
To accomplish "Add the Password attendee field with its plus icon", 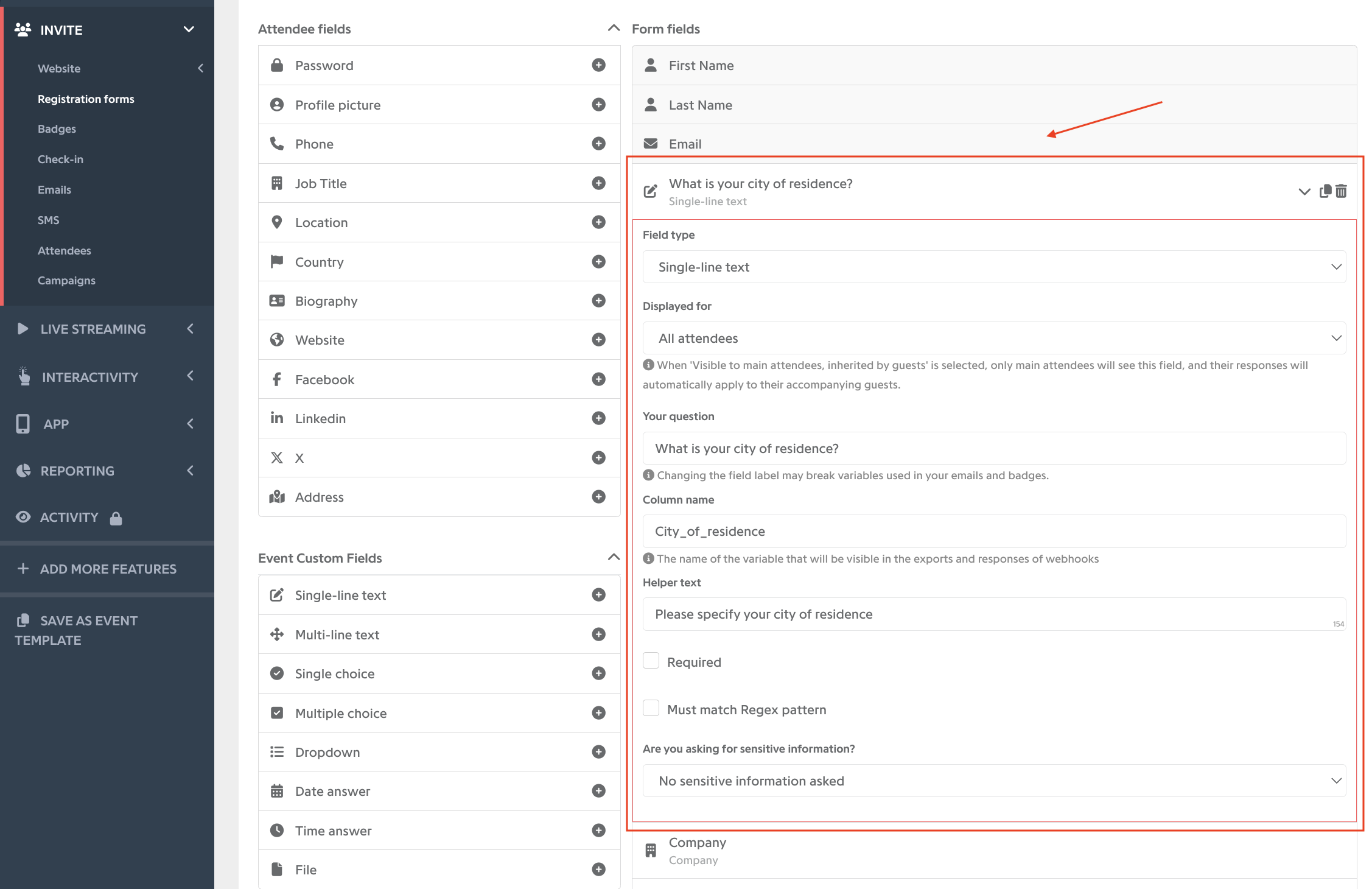I will [x=598, y=65].
